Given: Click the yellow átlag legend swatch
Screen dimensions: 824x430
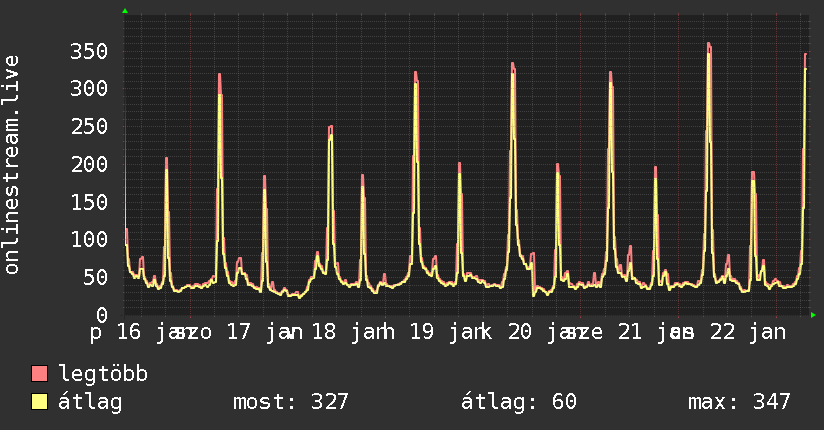Looking at the screenshot, I should pyautogui.click(x=39, y=401).
